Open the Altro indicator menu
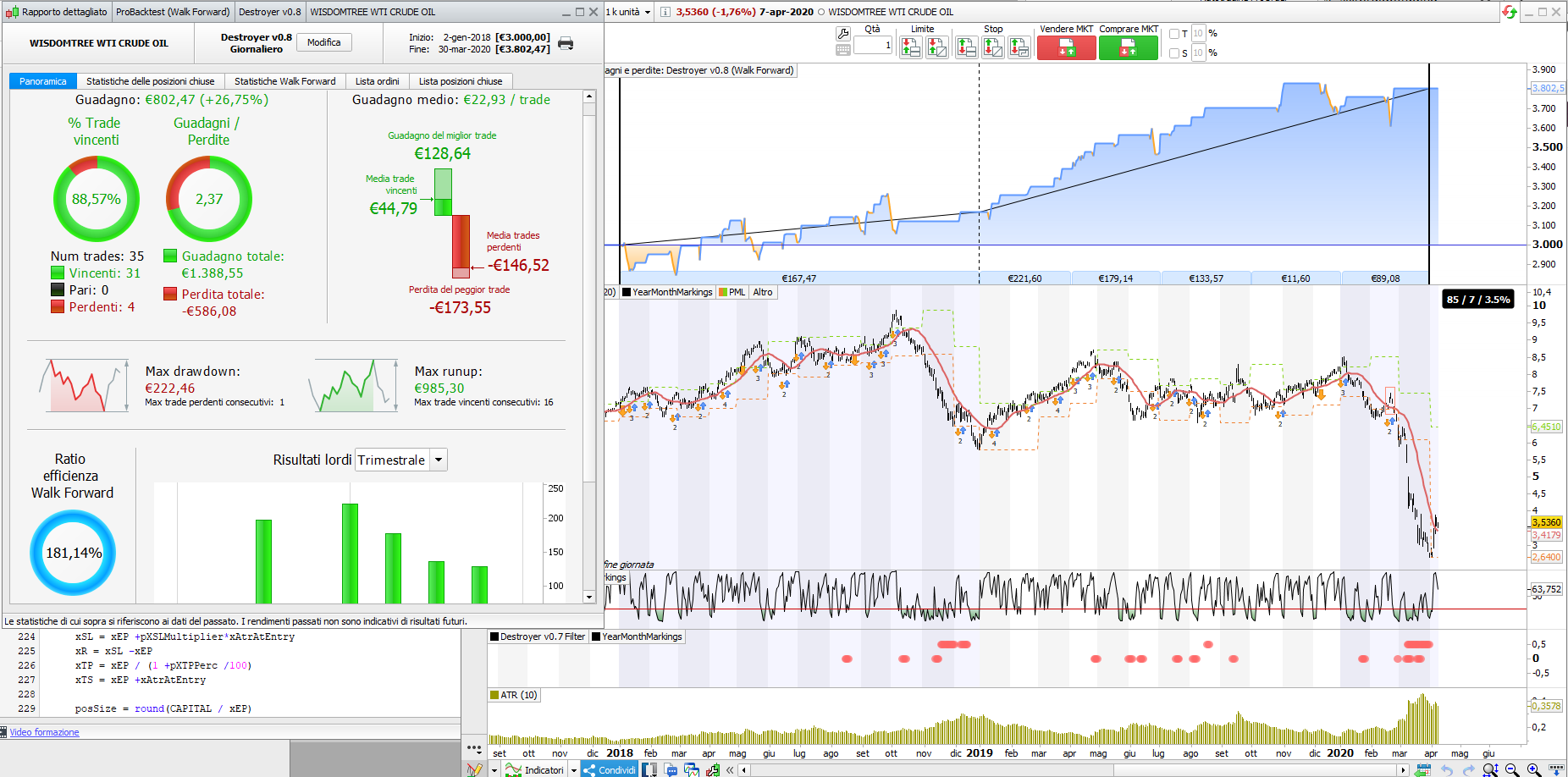The width and height of the screenshot is (1568, 777). (763, 292)
